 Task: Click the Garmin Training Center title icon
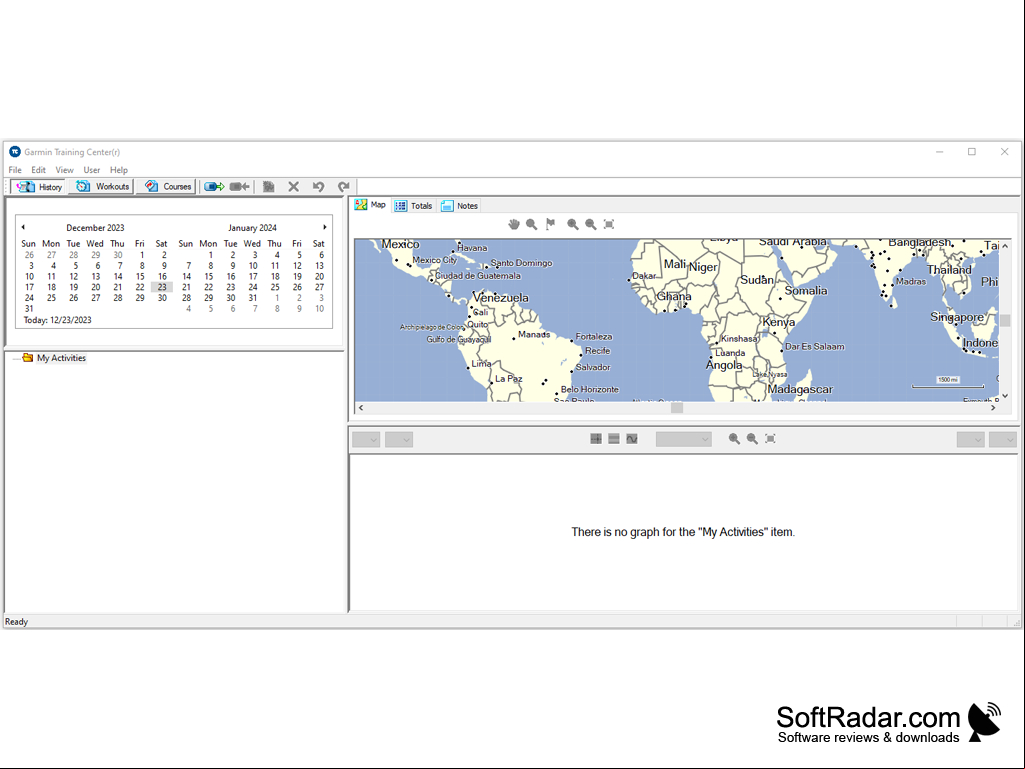14,152
